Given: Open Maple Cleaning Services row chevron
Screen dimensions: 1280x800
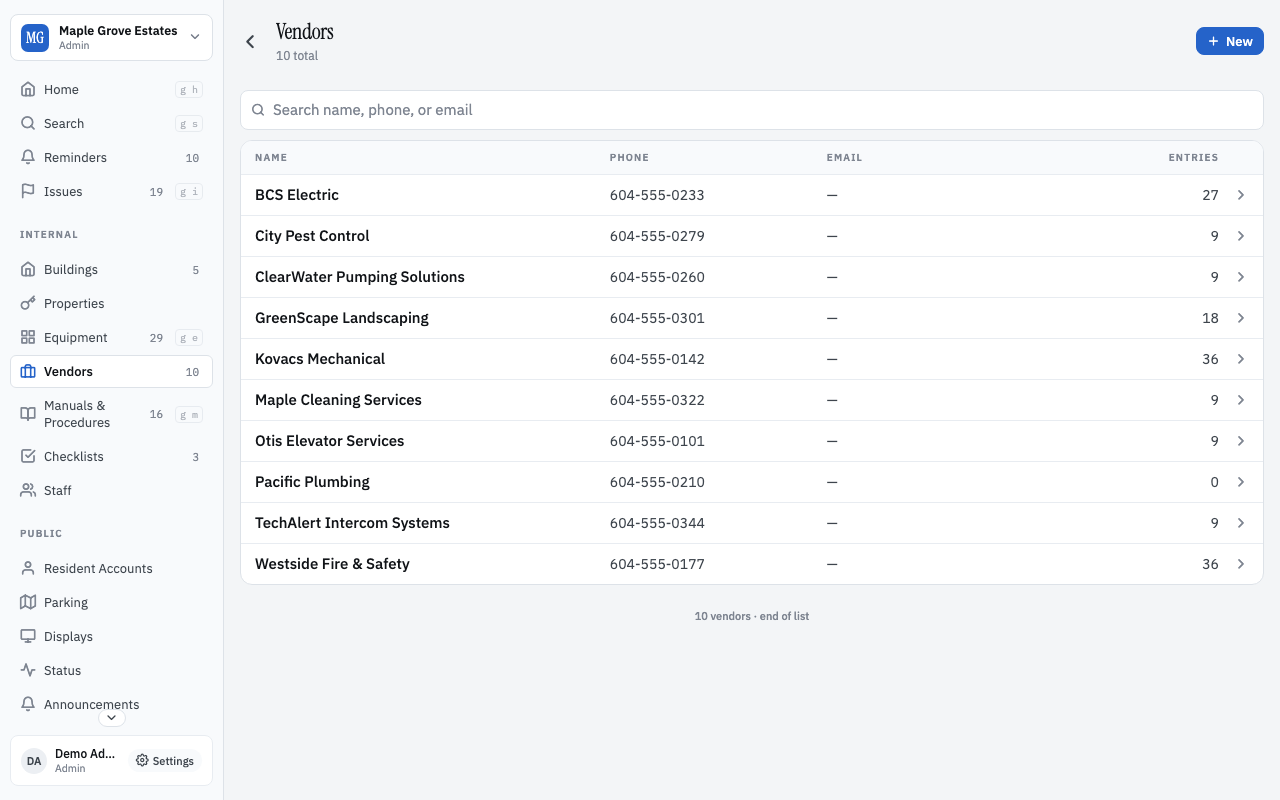Looking at the screenshot, I should click(x=1241, y=400).
